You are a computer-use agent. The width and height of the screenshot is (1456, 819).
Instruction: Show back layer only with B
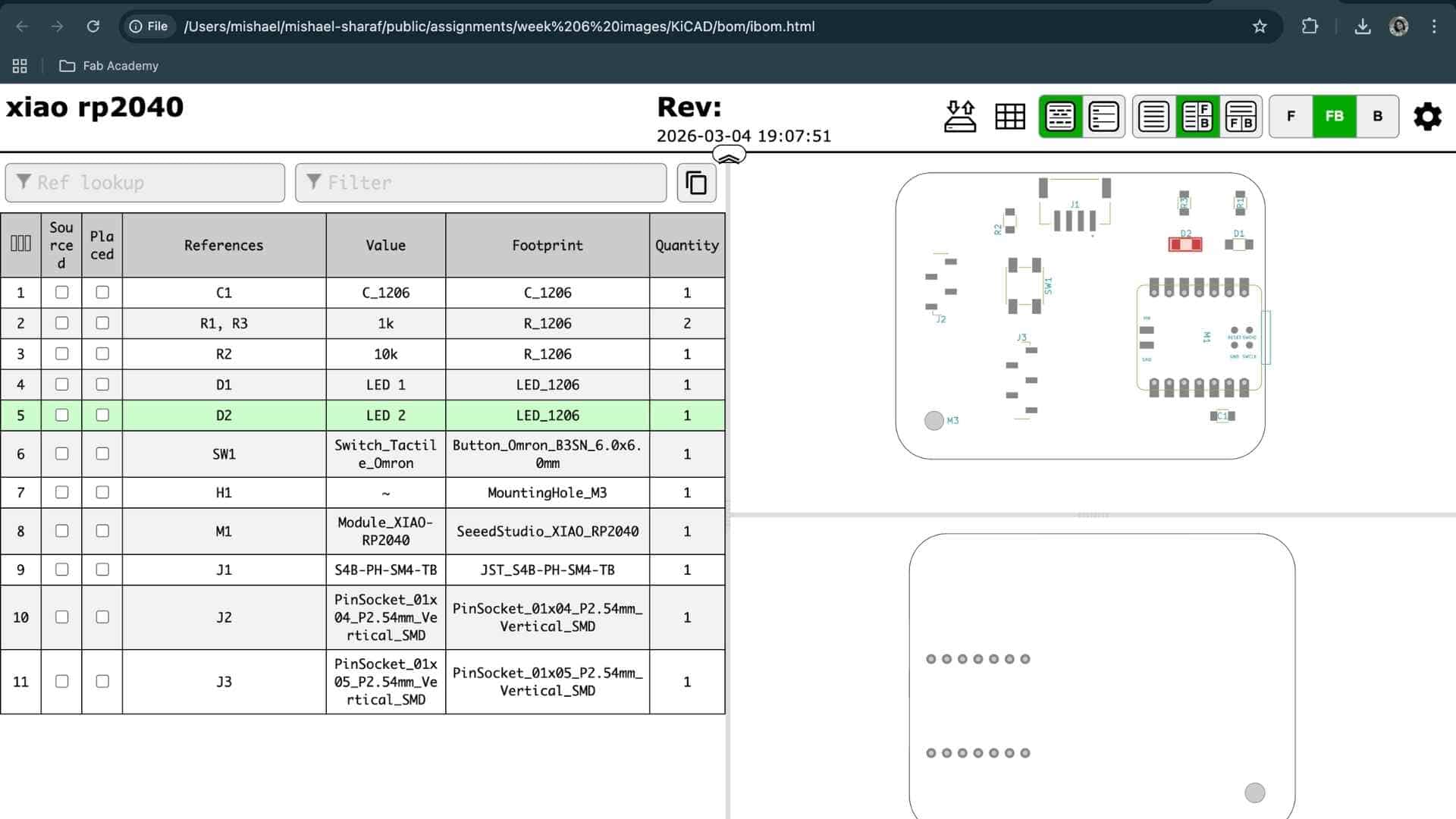click(1377, 116)
